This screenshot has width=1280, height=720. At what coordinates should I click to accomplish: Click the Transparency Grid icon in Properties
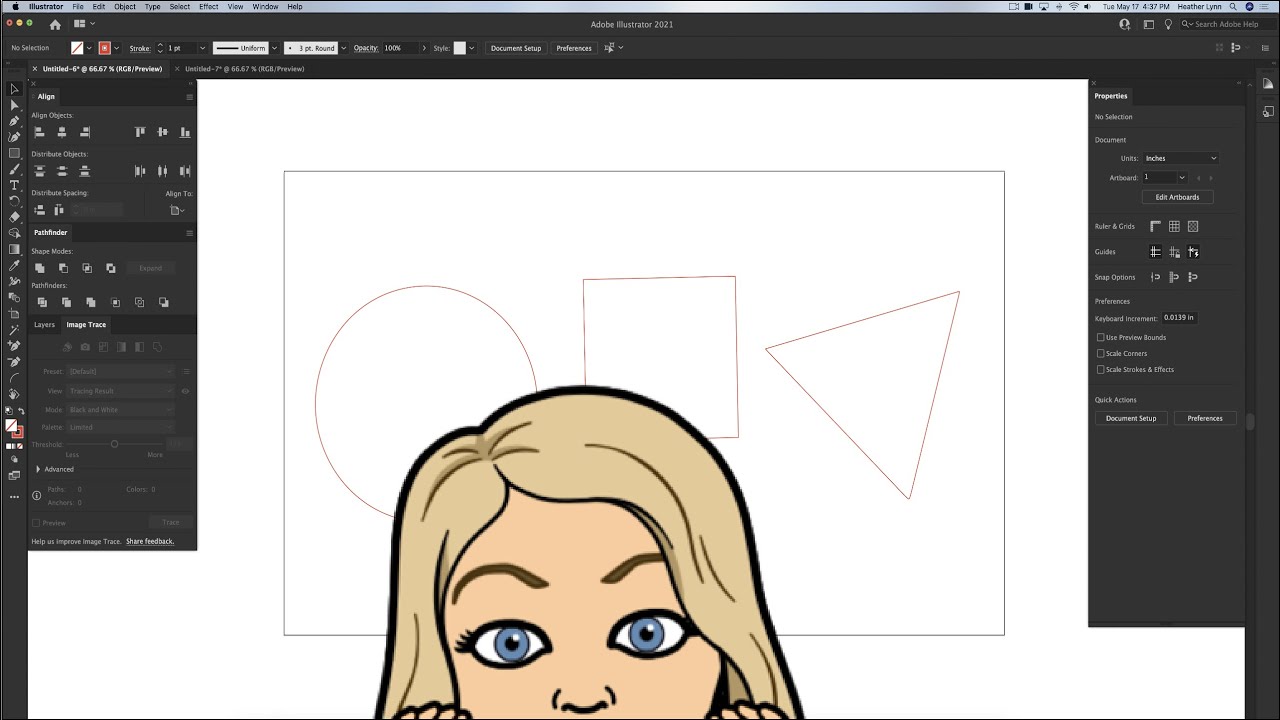(1193, 226)
